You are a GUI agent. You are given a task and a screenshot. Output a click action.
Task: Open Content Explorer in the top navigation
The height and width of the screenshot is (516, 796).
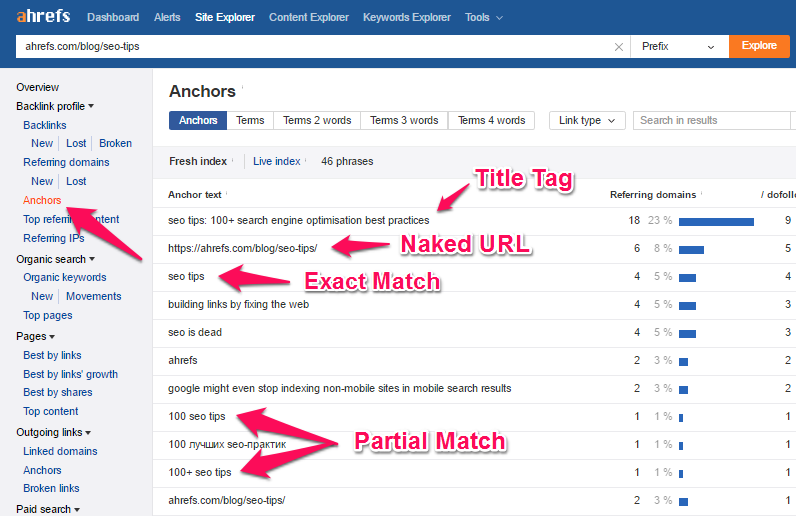coord(309,17)
